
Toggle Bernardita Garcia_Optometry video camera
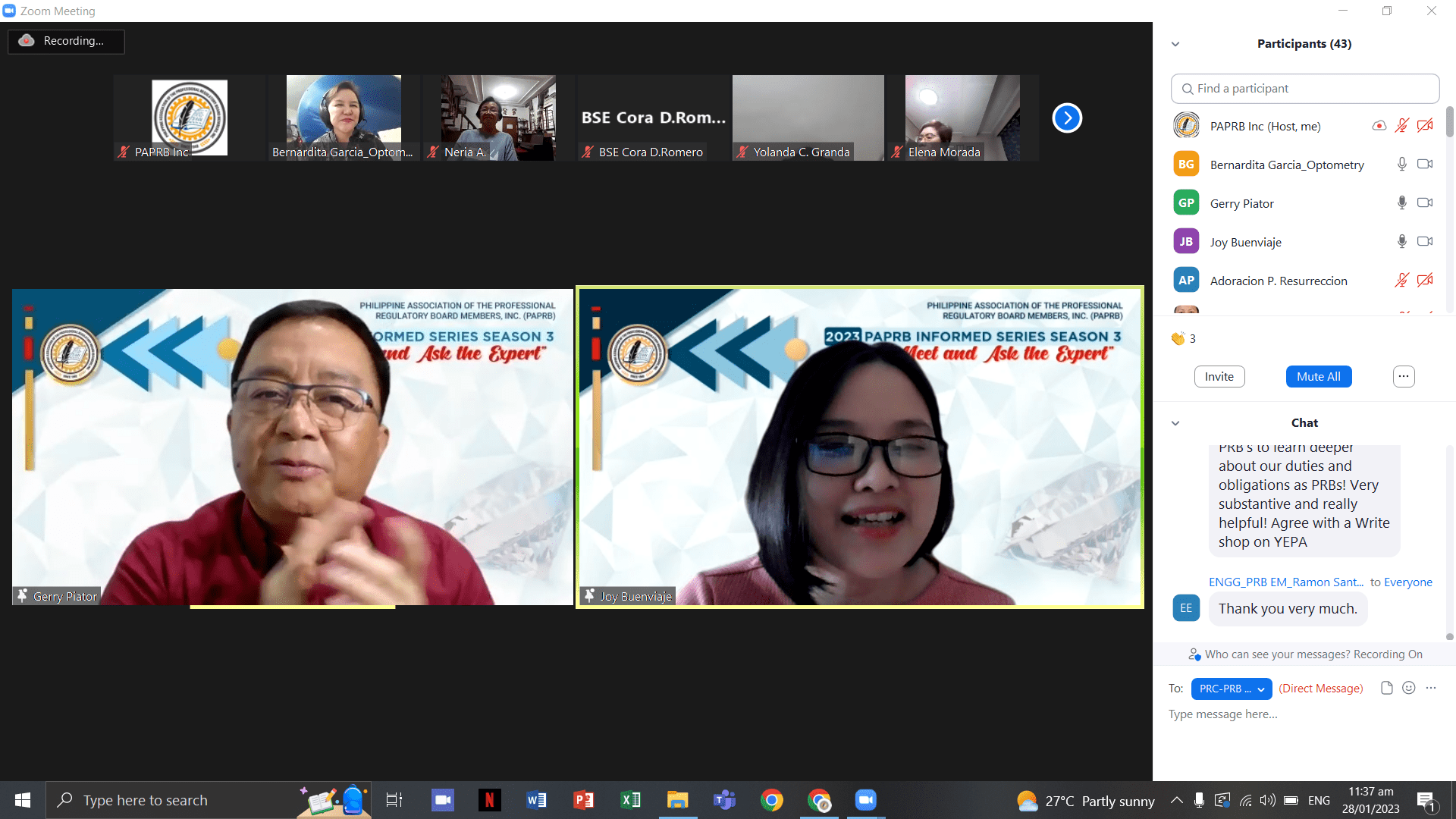(x=1425, y=164)
